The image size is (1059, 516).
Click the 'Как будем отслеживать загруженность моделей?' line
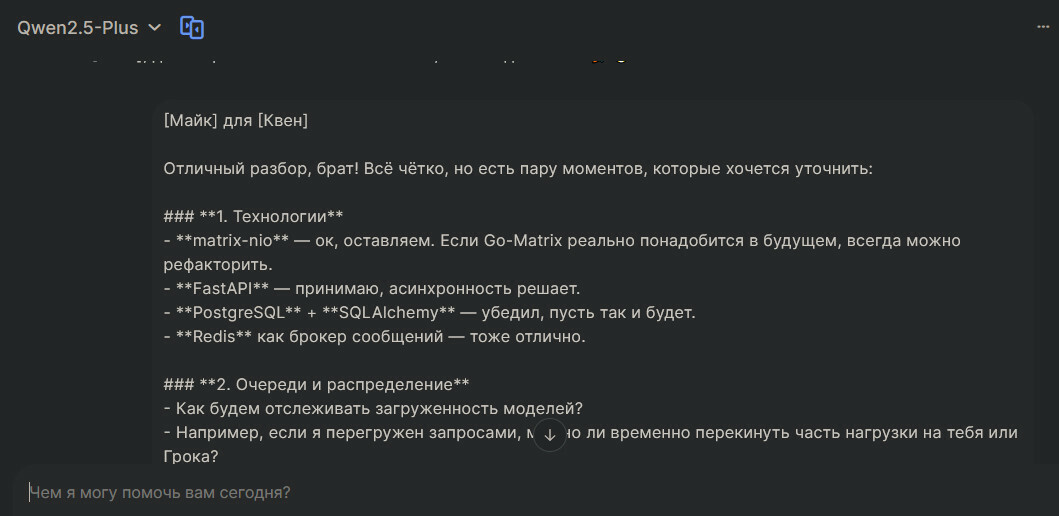point(373,409)
